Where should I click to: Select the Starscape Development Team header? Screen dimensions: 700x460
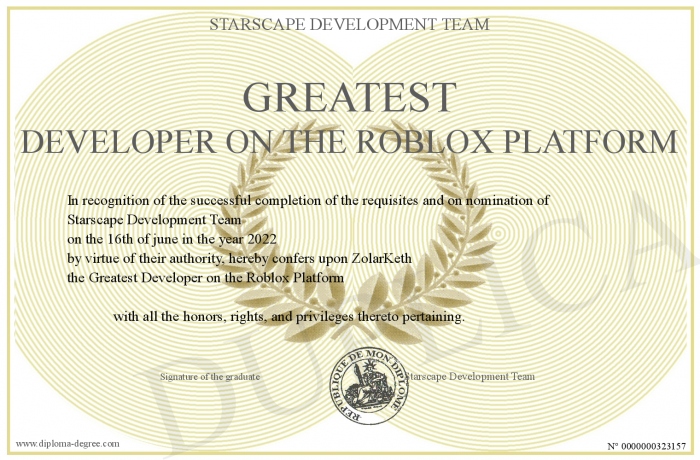[x=350, y=24]
